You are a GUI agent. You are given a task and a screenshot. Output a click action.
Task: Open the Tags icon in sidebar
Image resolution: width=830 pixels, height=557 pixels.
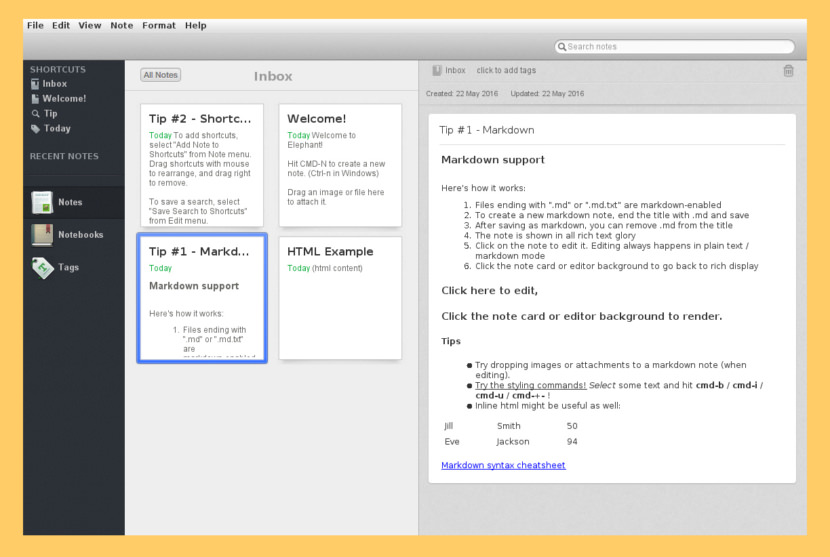42,268
